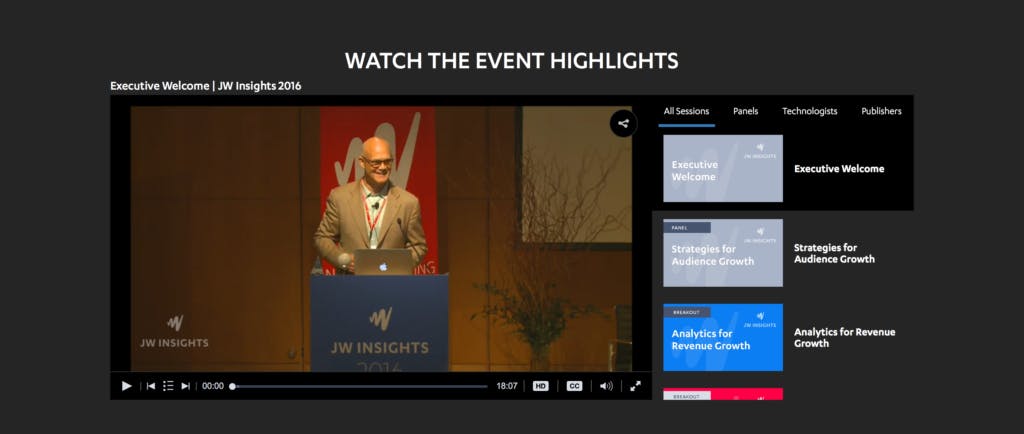
Task: Skip to the next video
Action: (185, 386)
